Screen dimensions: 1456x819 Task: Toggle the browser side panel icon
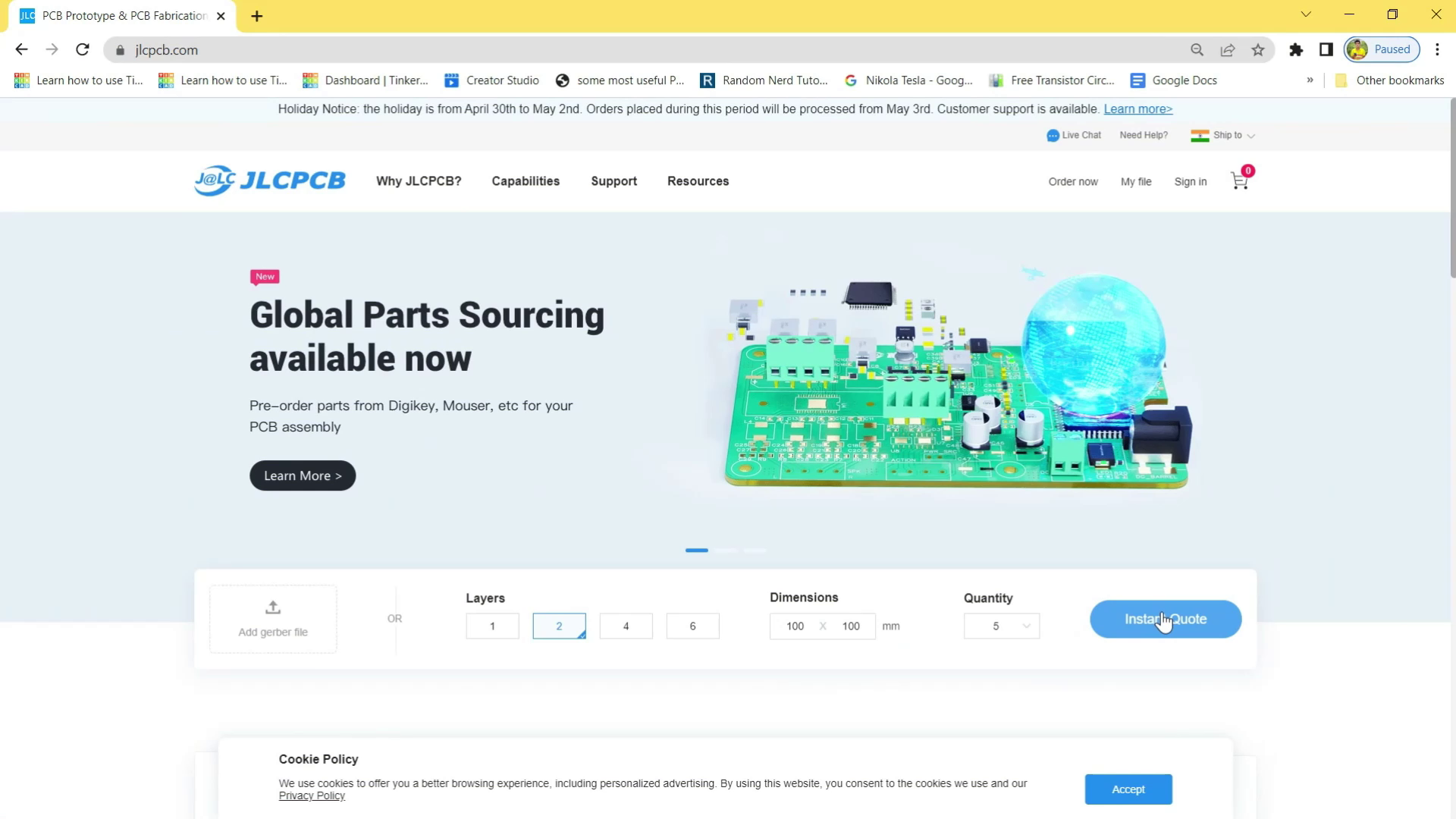(x=1326, y=50)
